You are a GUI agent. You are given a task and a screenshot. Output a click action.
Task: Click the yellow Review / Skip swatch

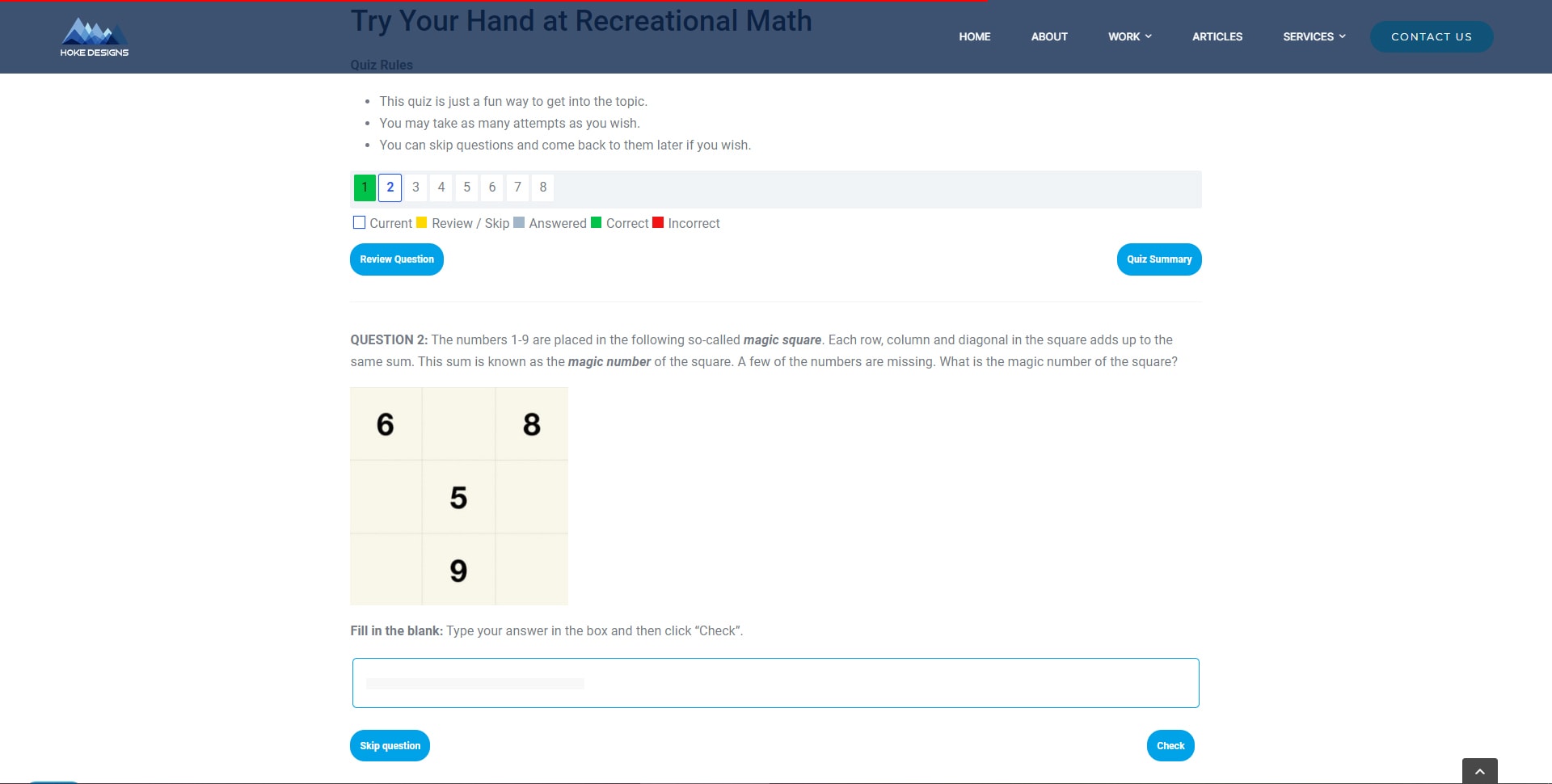tap(421, 223)
